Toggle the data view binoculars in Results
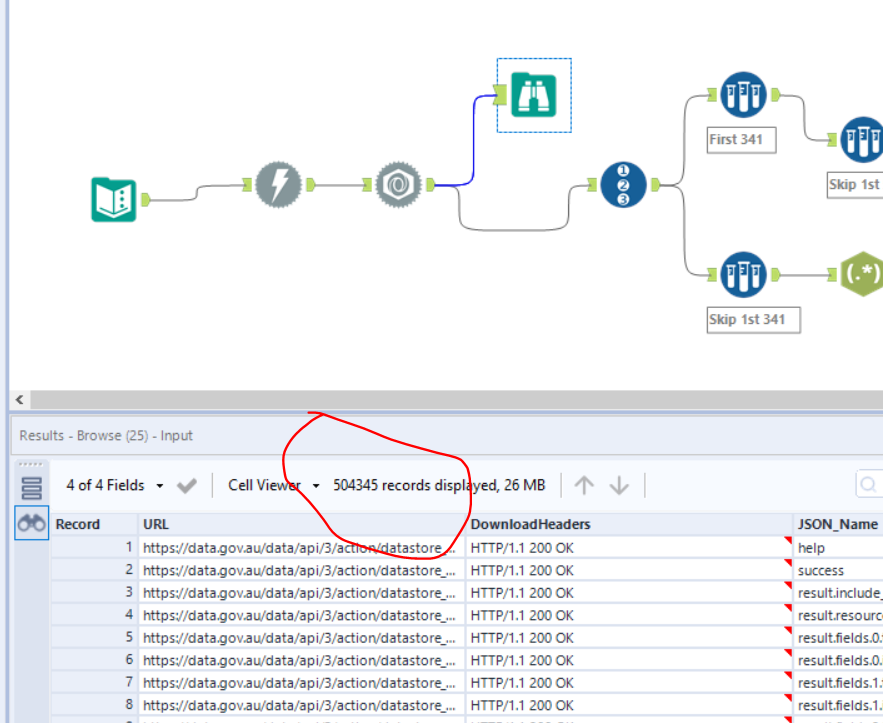The width and height of the screenshot is (883, 723). [31, 523]
